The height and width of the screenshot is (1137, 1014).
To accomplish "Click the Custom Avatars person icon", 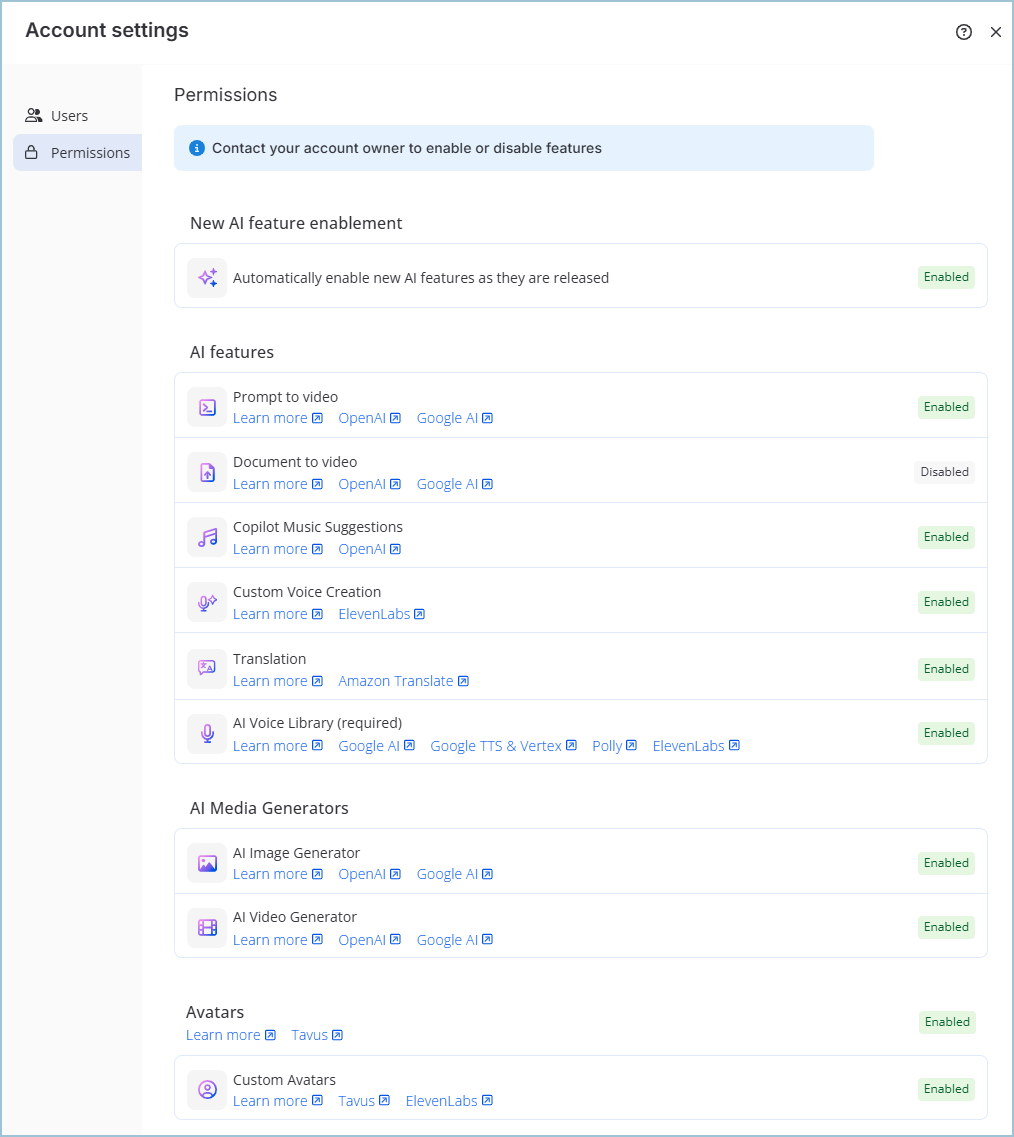I will (206, 1089).
